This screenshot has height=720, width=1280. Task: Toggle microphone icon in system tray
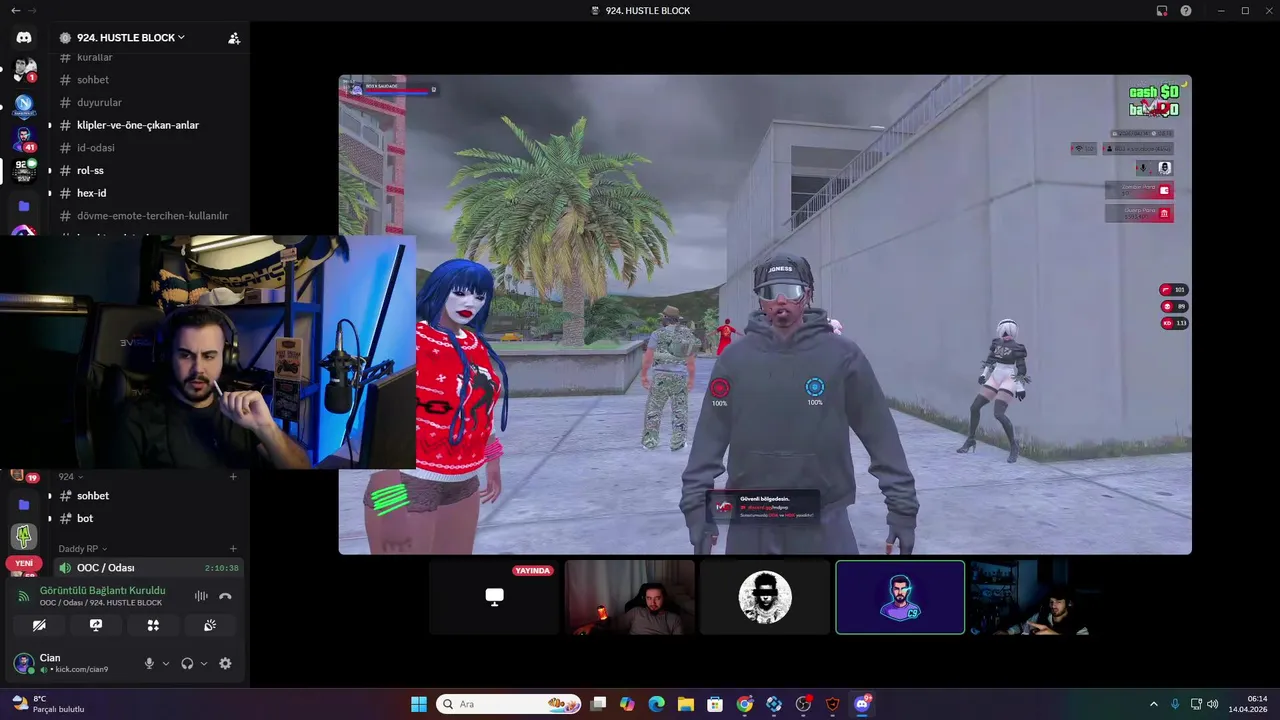(x=1175, y=704)
